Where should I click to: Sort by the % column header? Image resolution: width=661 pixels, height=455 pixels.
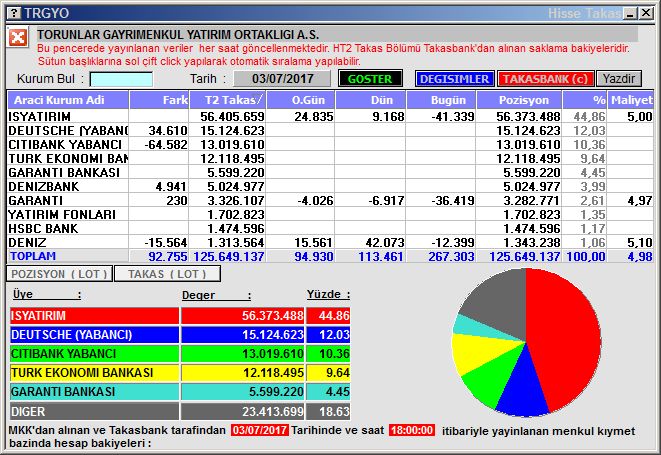(x=585, y=100)
